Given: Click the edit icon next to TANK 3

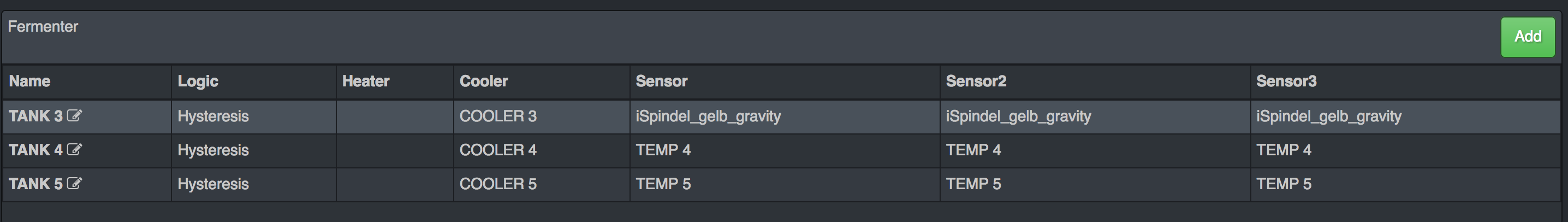Looking at the screenshot, I should coord(74,116).
